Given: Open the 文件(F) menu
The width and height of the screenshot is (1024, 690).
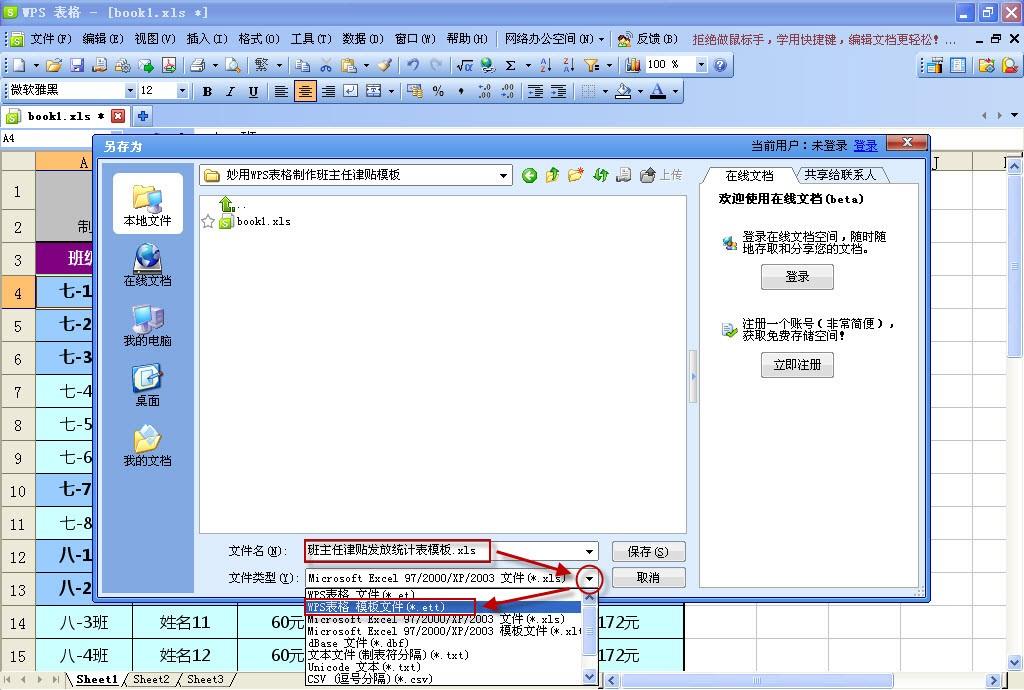Looking at the screenshot, I should click(x=50, y=39).
